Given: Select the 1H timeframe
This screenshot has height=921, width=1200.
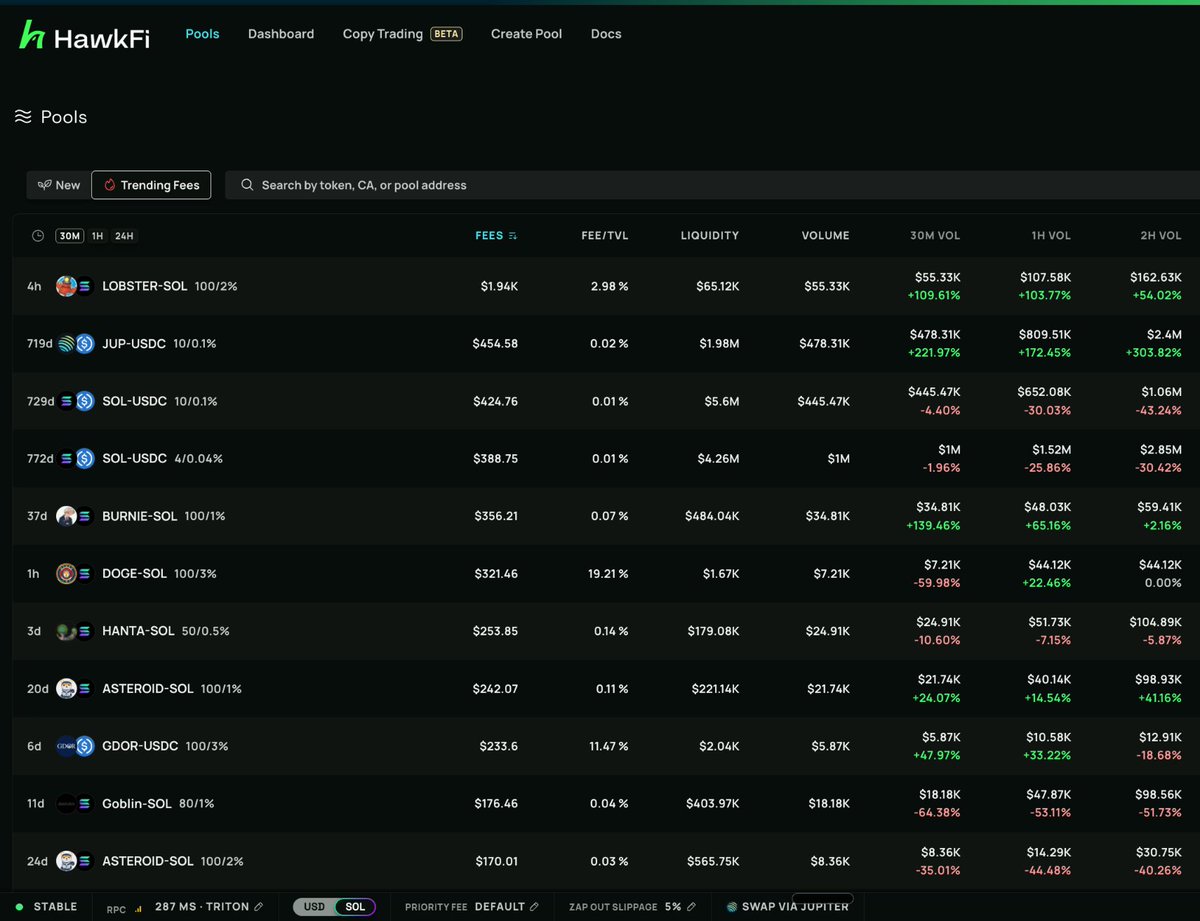Looking at the screenshot, I should click(97, 236).
